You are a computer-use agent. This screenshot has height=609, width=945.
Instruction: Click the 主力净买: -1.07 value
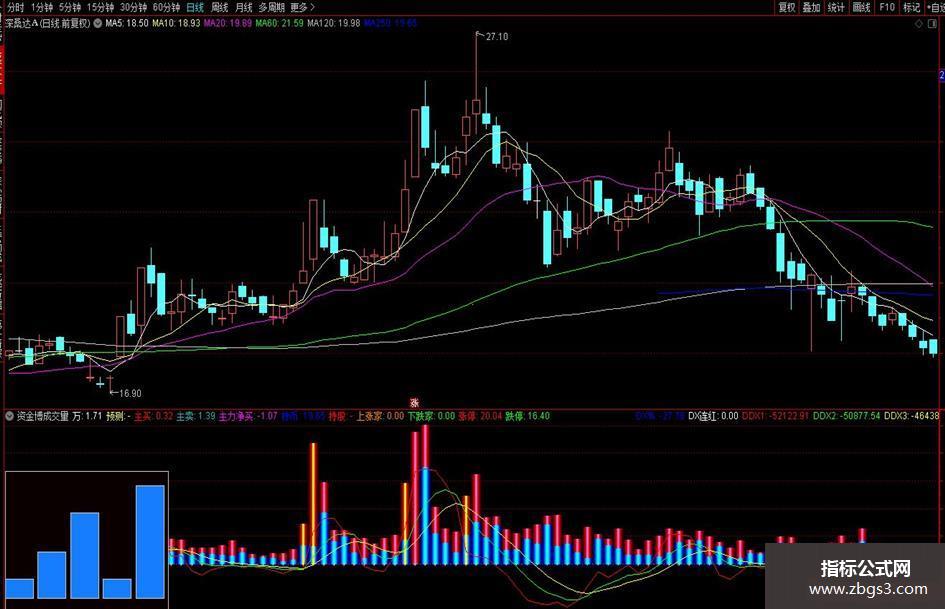248,416
